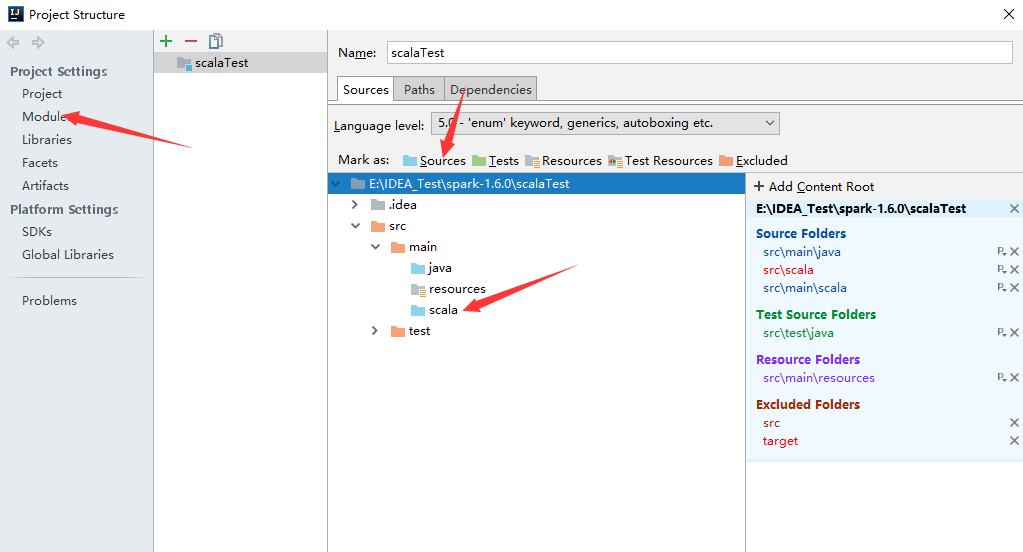Click the red minus remove module icon
The width and height of the screenshot is (1023, 552).
[x=191, y=41]
